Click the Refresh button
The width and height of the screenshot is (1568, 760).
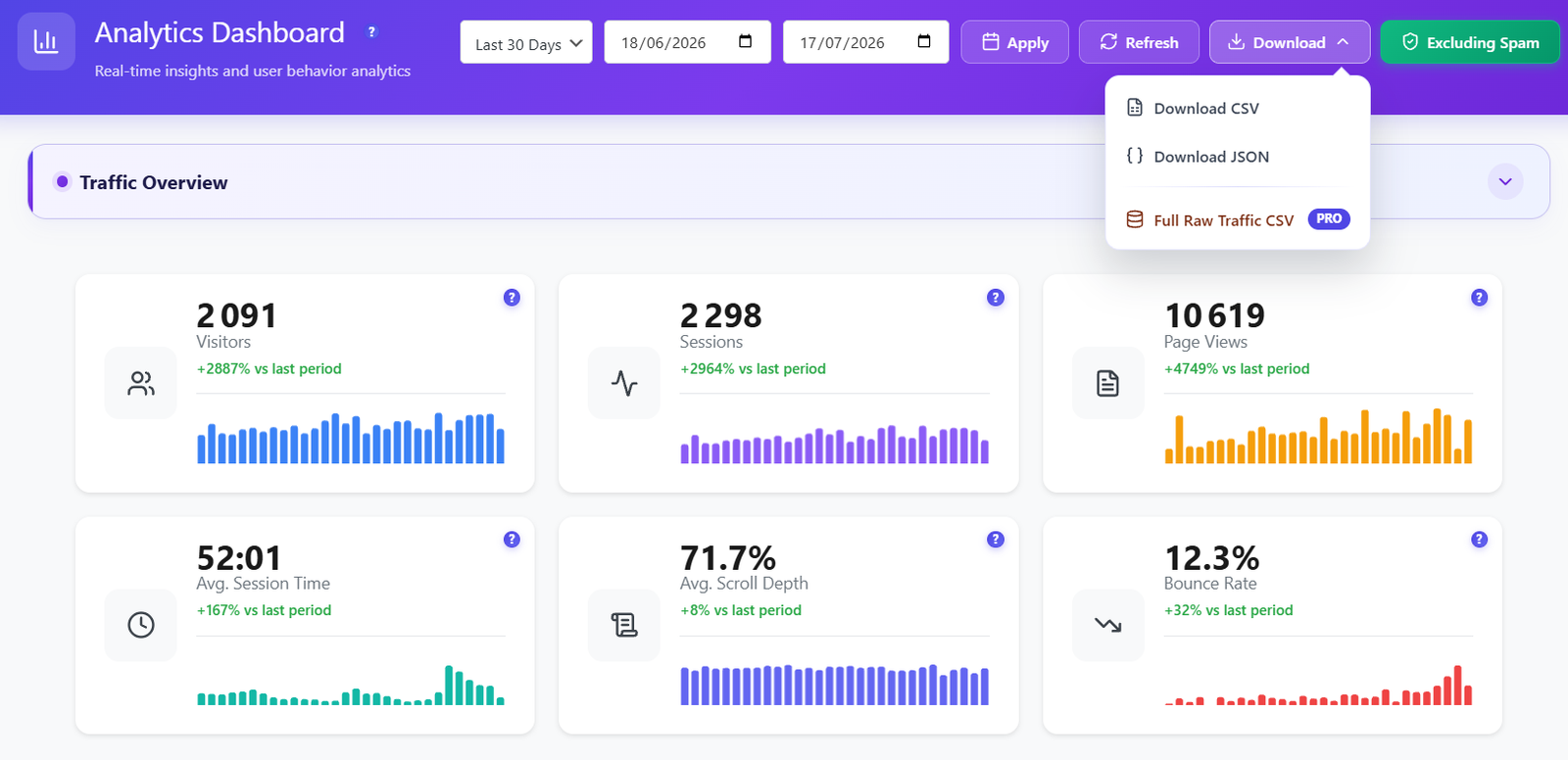1139,42
